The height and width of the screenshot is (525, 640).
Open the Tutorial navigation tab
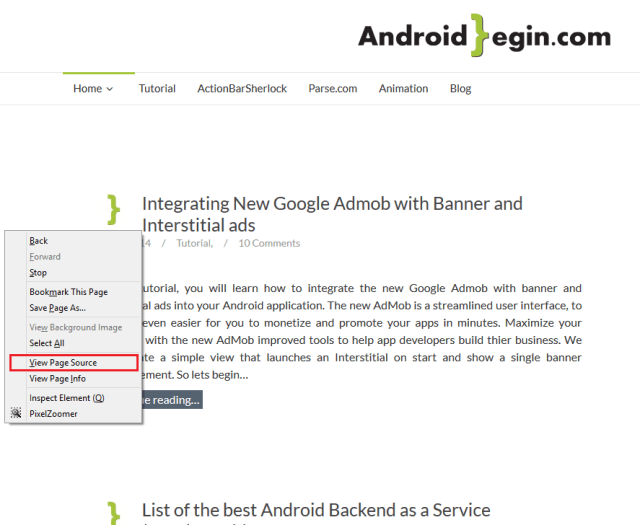tap(157, 89)
